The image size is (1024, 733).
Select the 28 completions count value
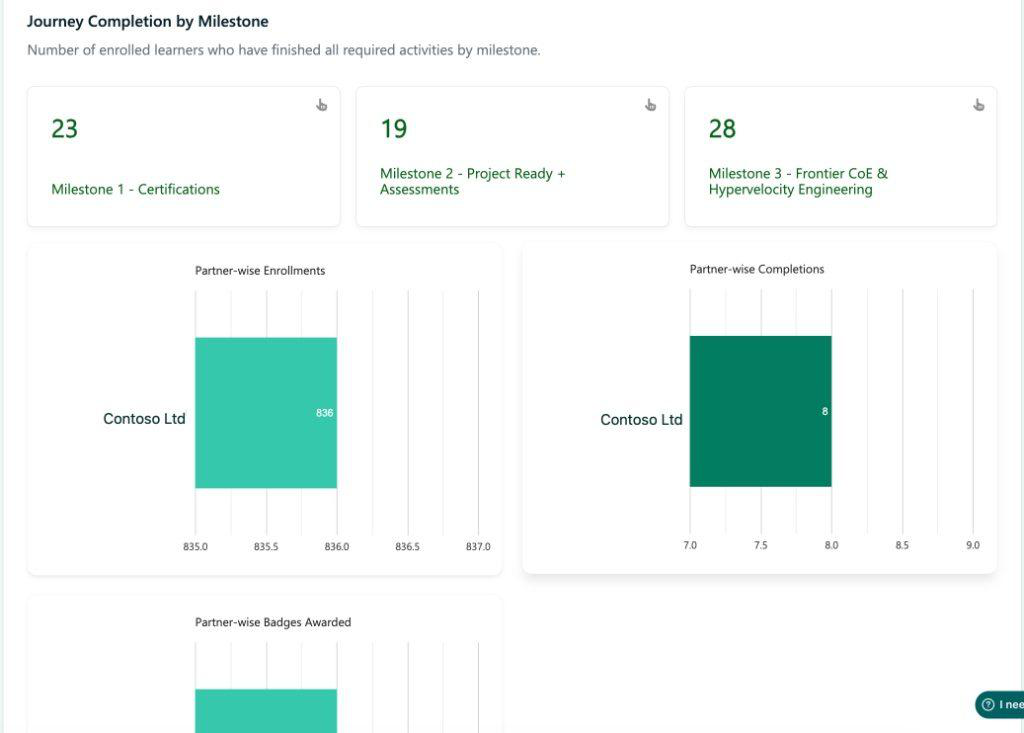(722, 129)
